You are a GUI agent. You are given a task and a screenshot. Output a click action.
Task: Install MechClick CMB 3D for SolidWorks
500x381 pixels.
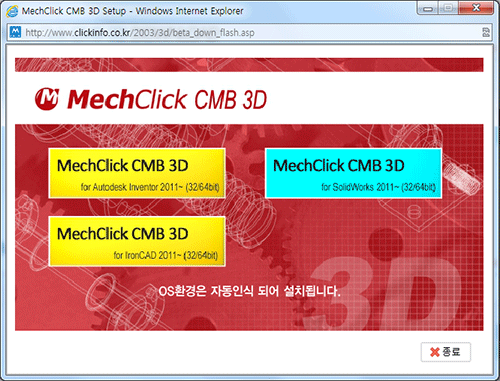[x=353, y=173]
